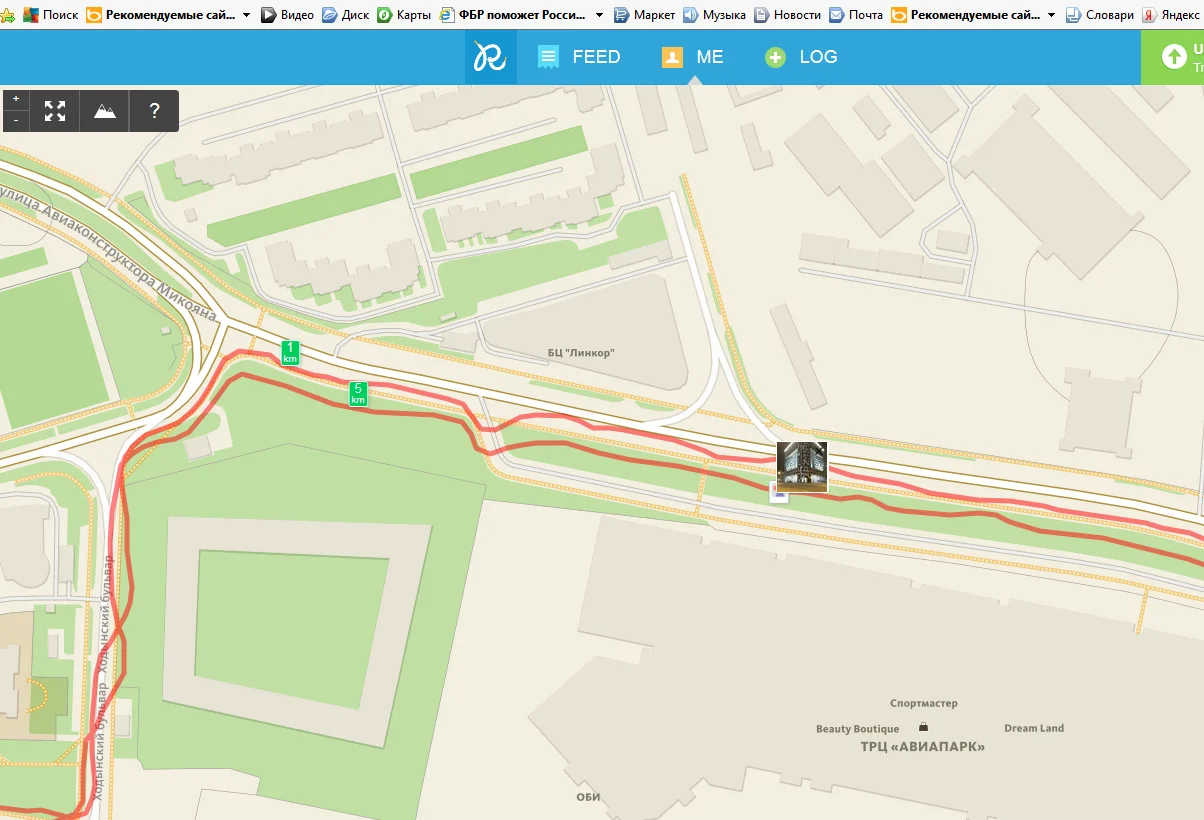Click the ОБИ label on map
The image size is (1204, 820).
(x=588, y=797)
